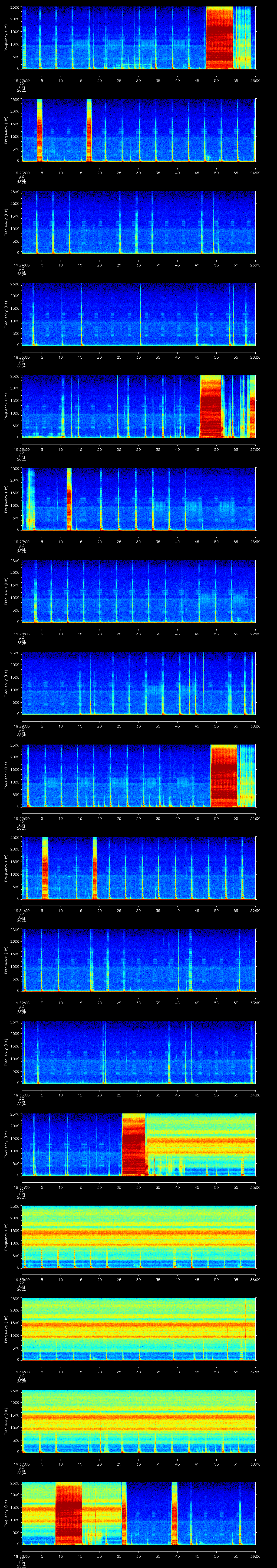
Task: Open the 19:36:00 spectrogram panel
Action: 138,1328
